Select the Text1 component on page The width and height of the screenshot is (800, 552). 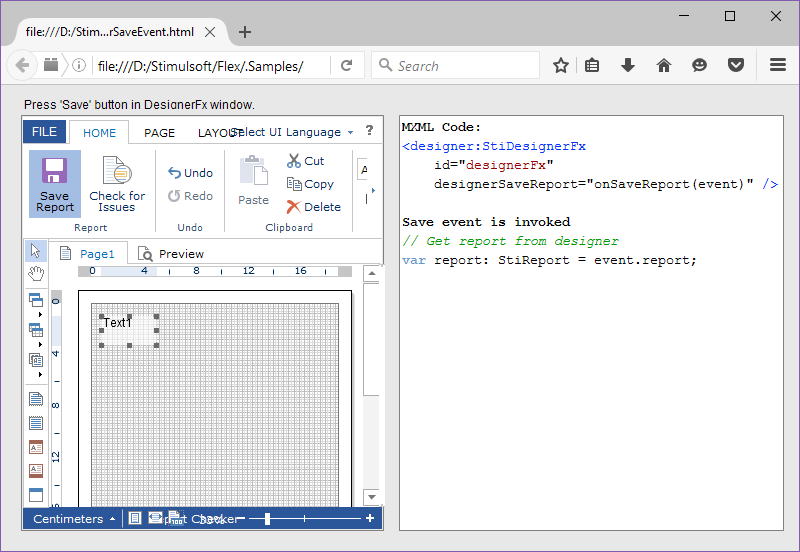coord(129,330)
